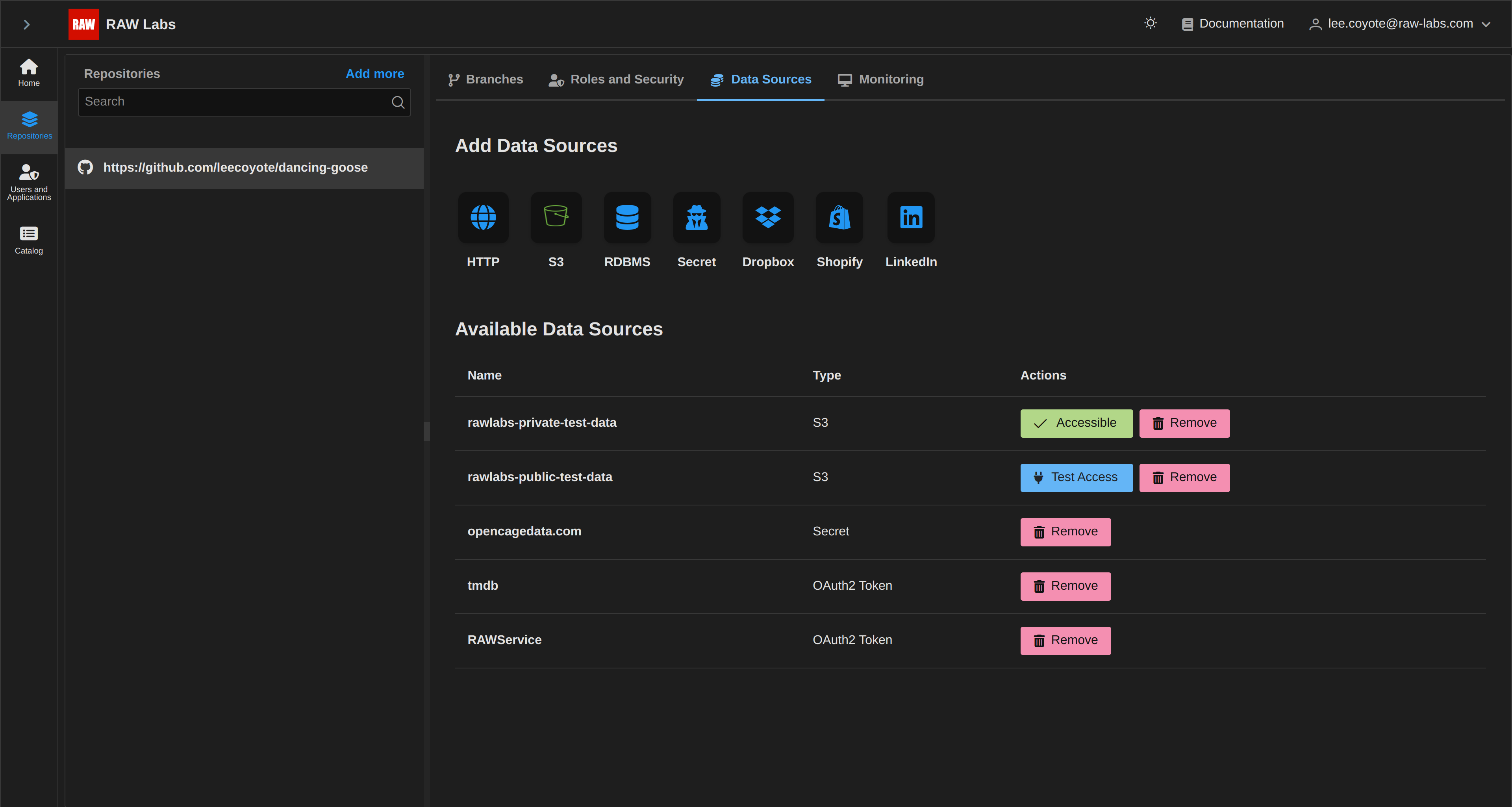Click the Add Data Sources heading

536,146
